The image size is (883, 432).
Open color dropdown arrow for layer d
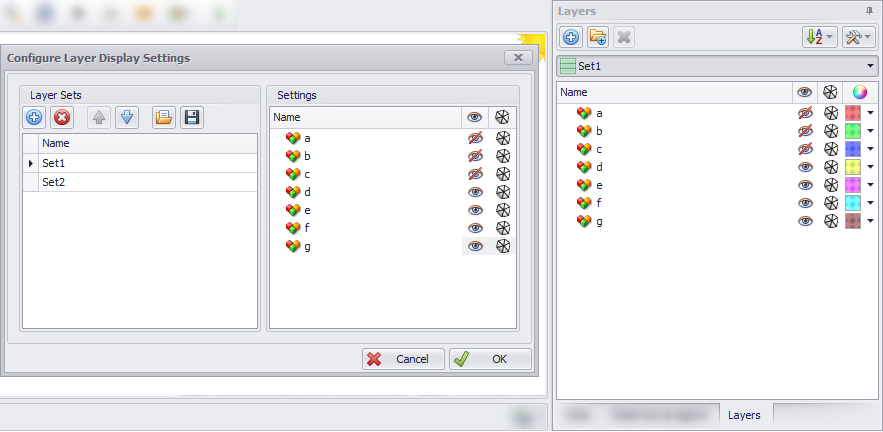coord(871,167)
